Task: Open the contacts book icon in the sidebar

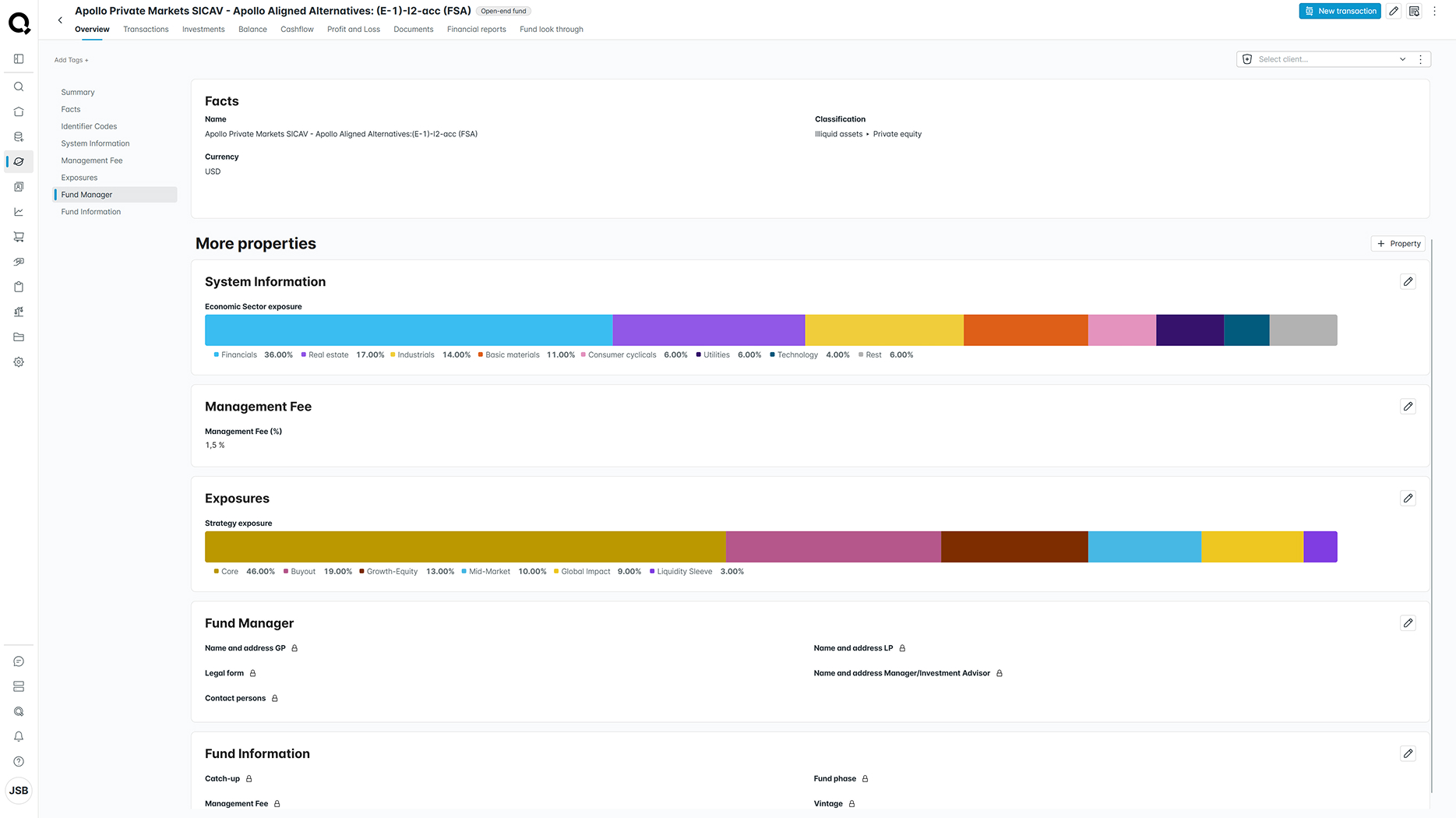Action: click(19, 187)
